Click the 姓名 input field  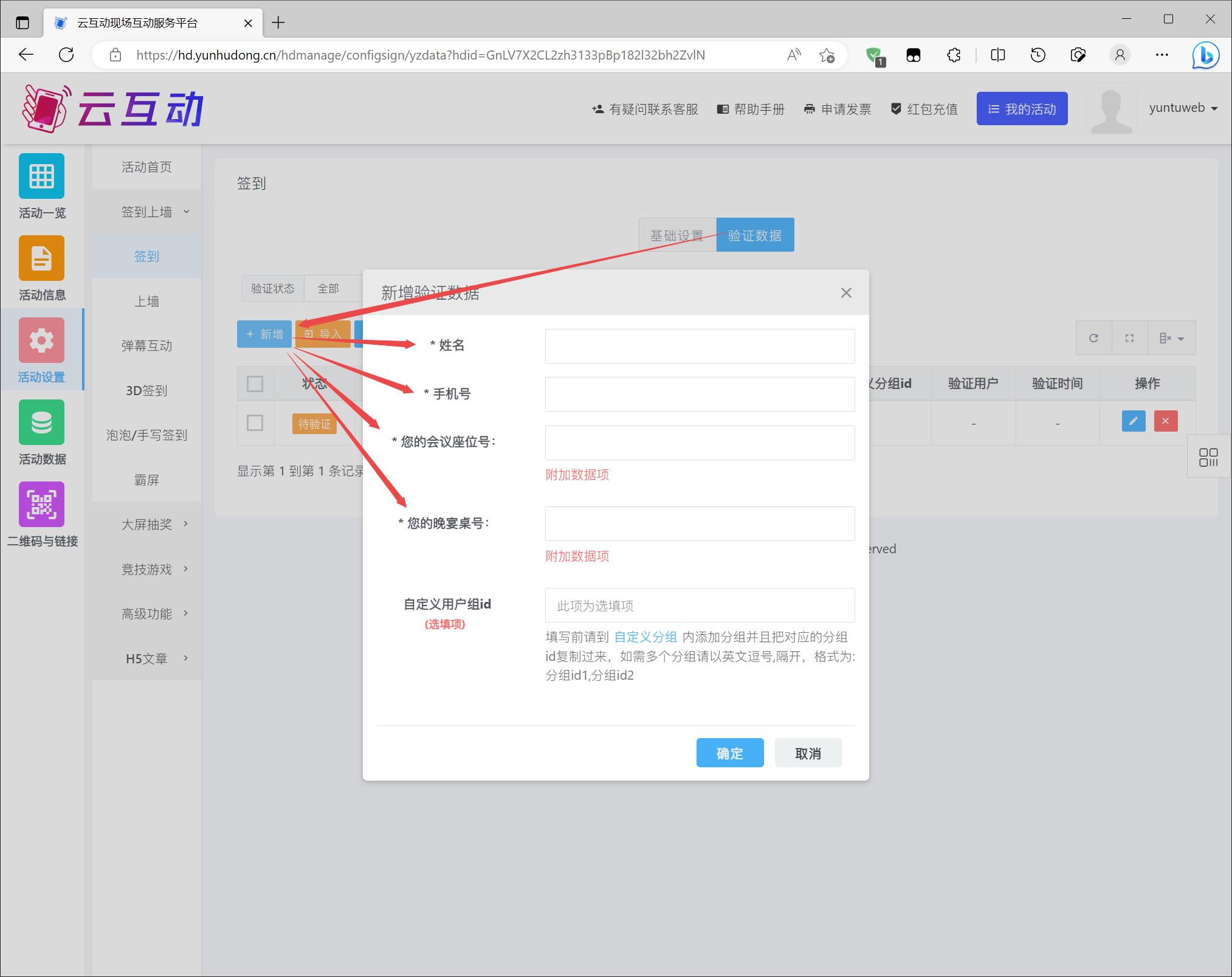click(x=700, y=346)
